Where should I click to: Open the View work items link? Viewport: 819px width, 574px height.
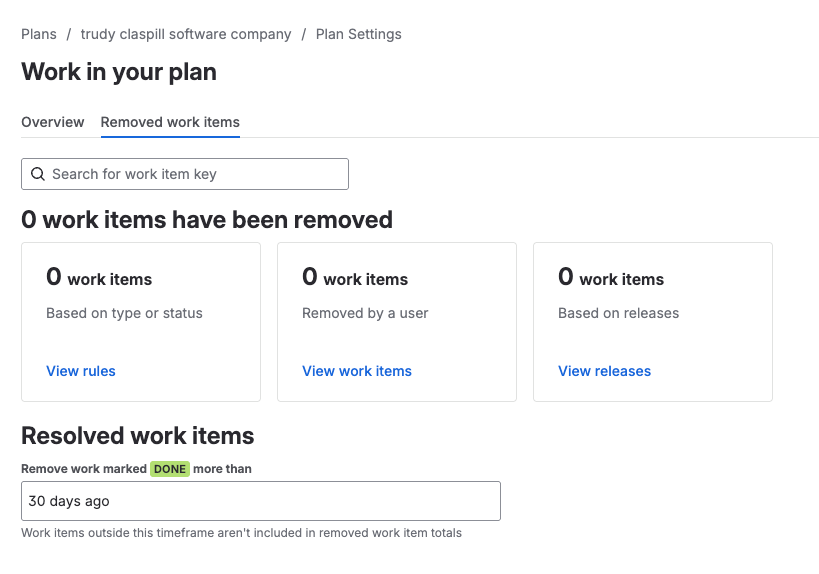[357, 371]
